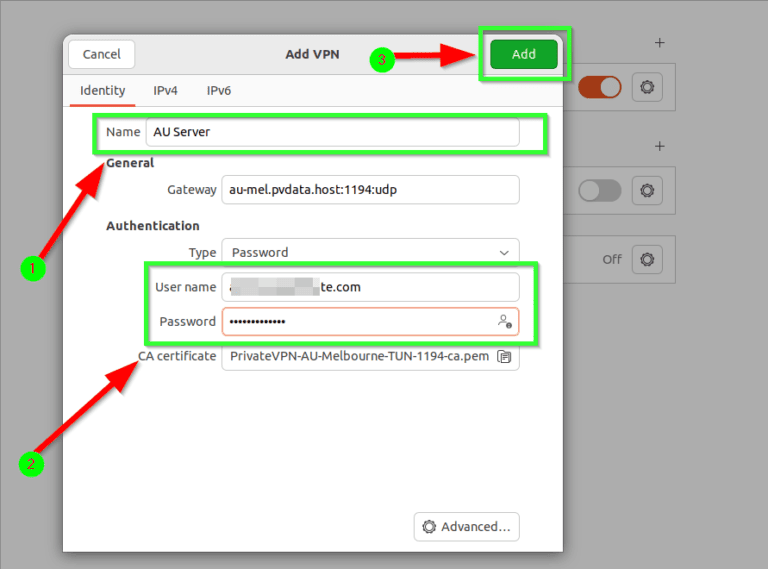Open the CA certificate file chooser icon
The width and height of the screenshot is (768, 569).
click(505, 356)
